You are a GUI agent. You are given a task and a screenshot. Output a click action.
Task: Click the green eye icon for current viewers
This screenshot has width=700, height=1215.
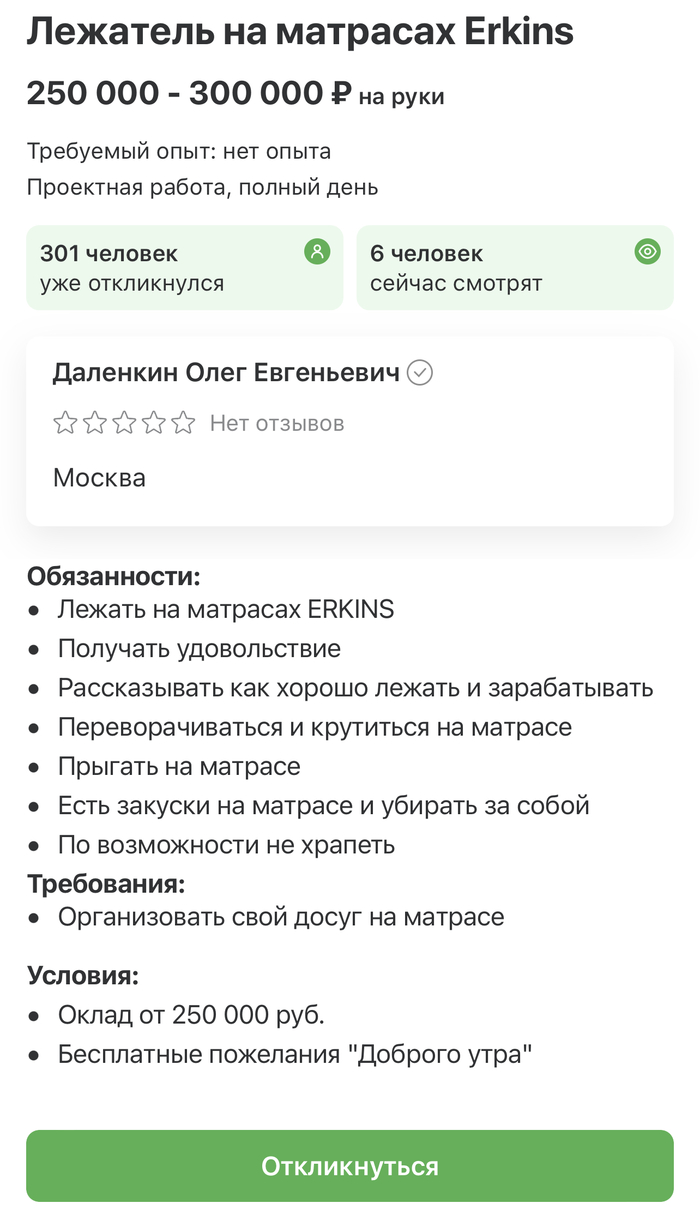[x=648, y=252]
